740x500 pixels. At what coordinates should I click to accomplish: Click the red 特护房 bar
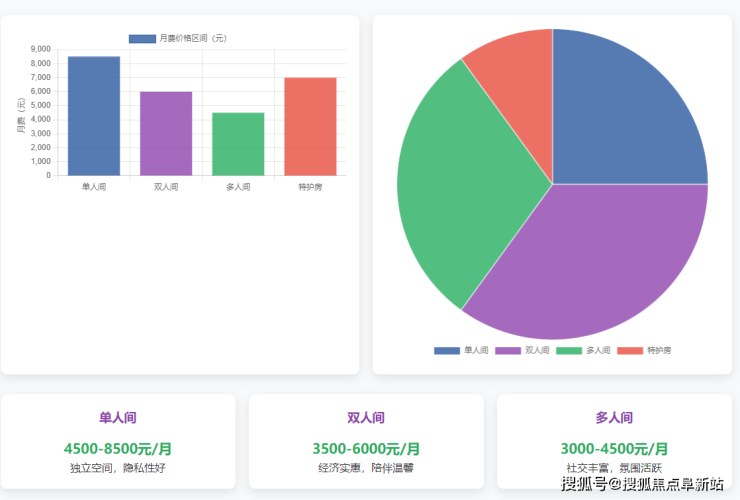(310, 126)
